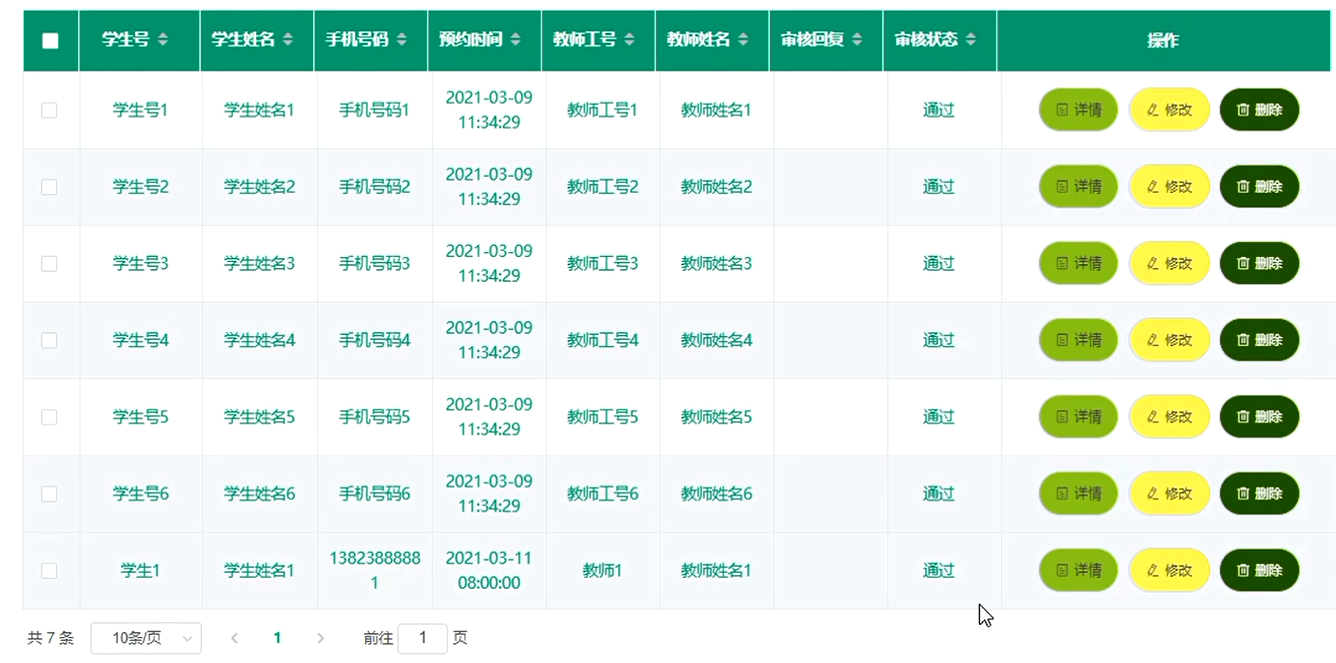The image size is (1336, 663).
Task: Click 修改 for the 学生号2 row
Action: (1169, 187)
